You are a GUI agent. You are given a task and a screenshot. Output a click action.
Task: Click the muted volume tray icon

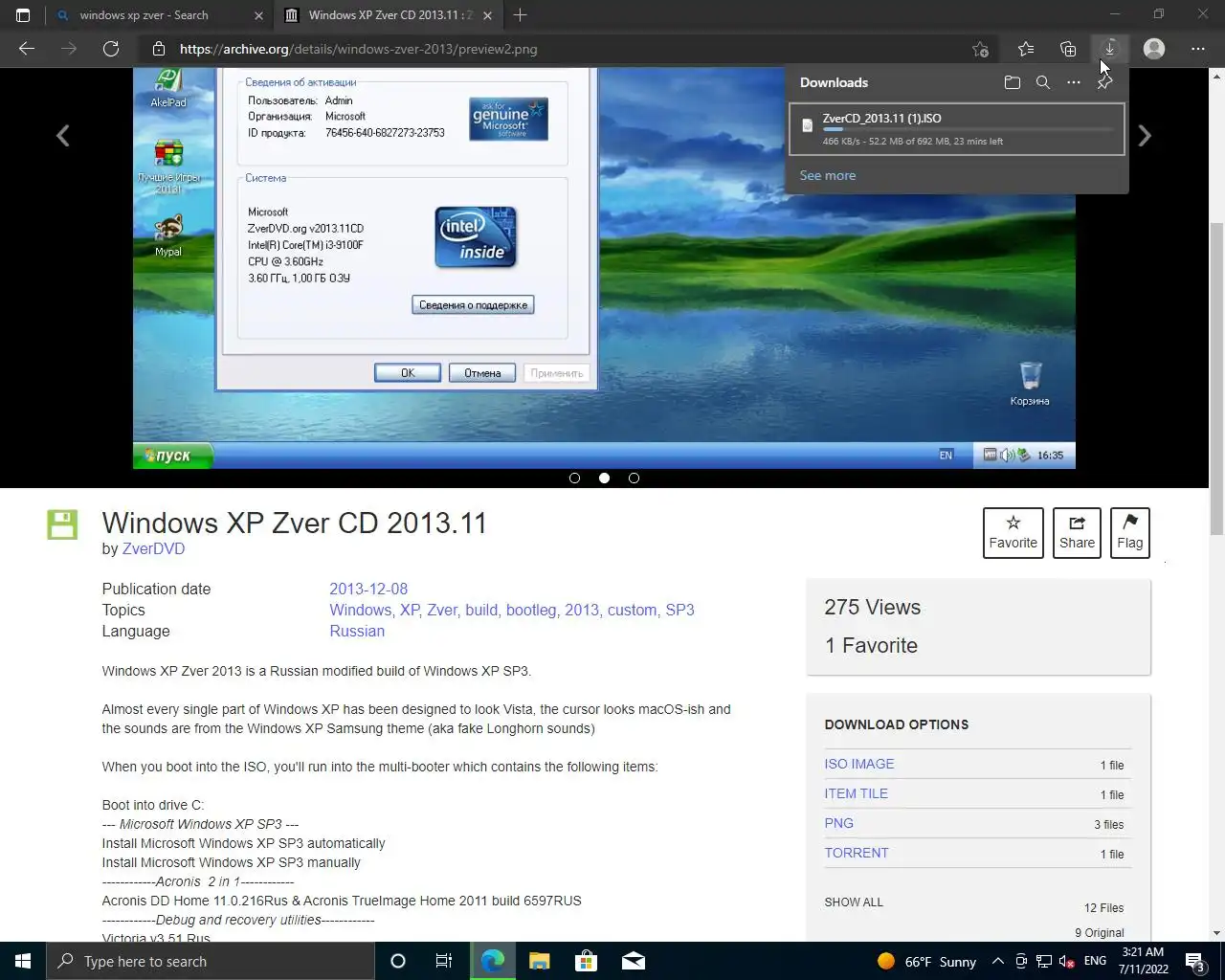(1067, 961)
